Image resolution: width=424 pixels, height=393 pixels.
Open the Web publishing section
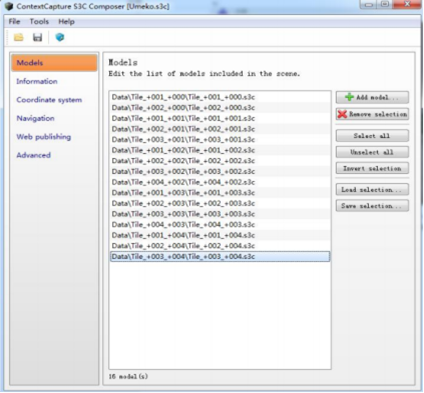pos(44,137)
